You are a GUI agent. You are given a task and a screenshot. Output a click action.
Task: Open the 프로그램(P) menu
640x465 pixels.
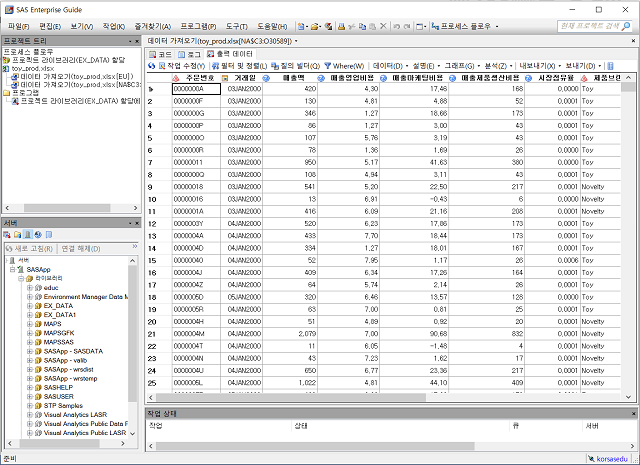(198, 27)
